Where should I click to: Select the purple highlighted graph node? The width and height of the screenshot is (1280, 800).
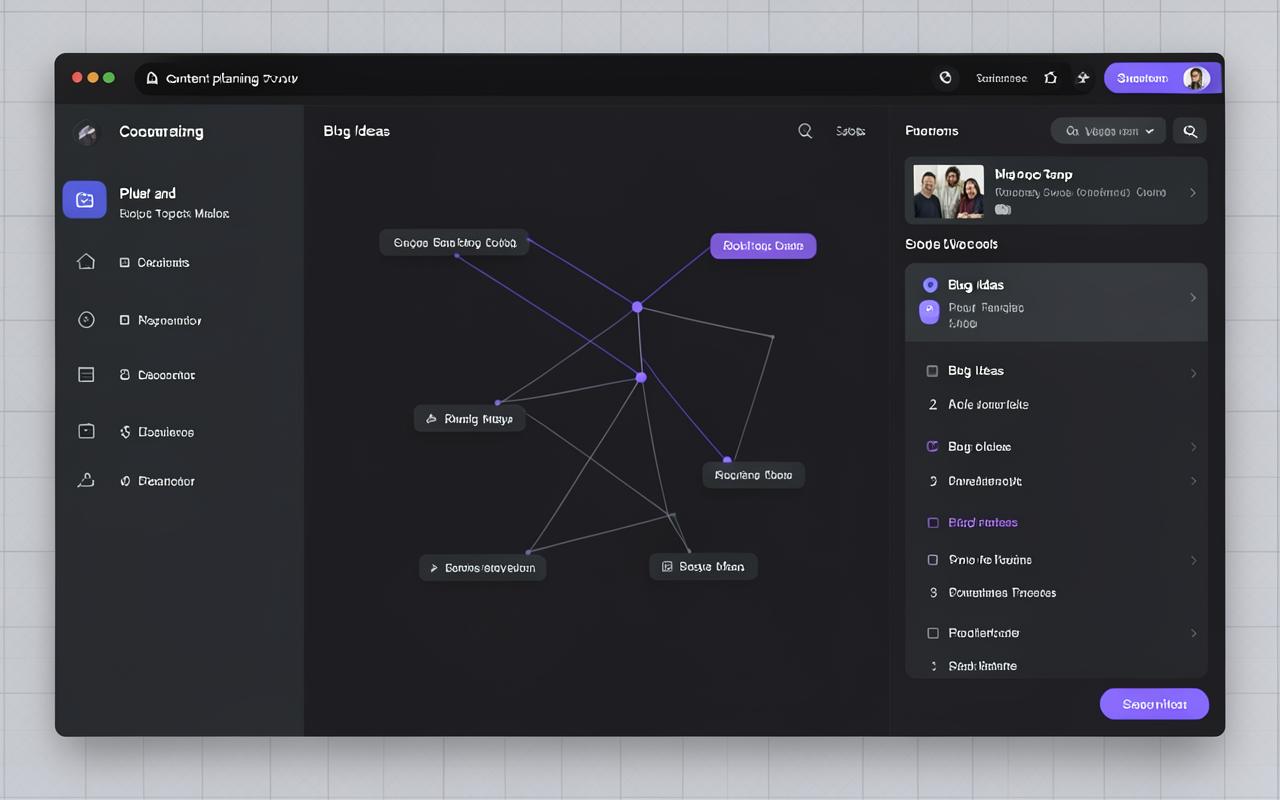point(763,246)
